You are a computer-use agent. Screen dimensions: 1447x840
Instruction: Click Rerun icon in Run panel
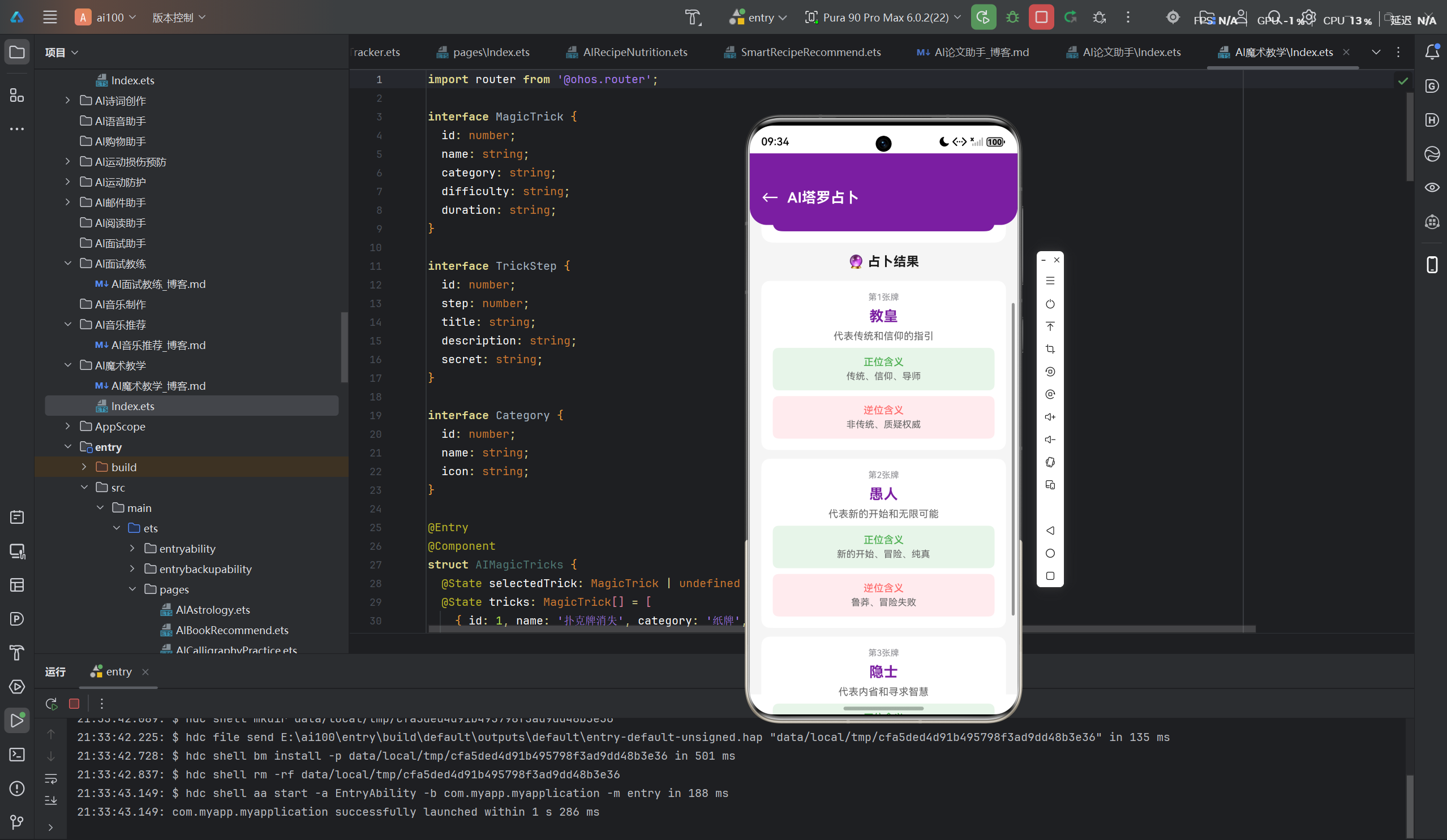pyautogui.click(x=51, y=704)
